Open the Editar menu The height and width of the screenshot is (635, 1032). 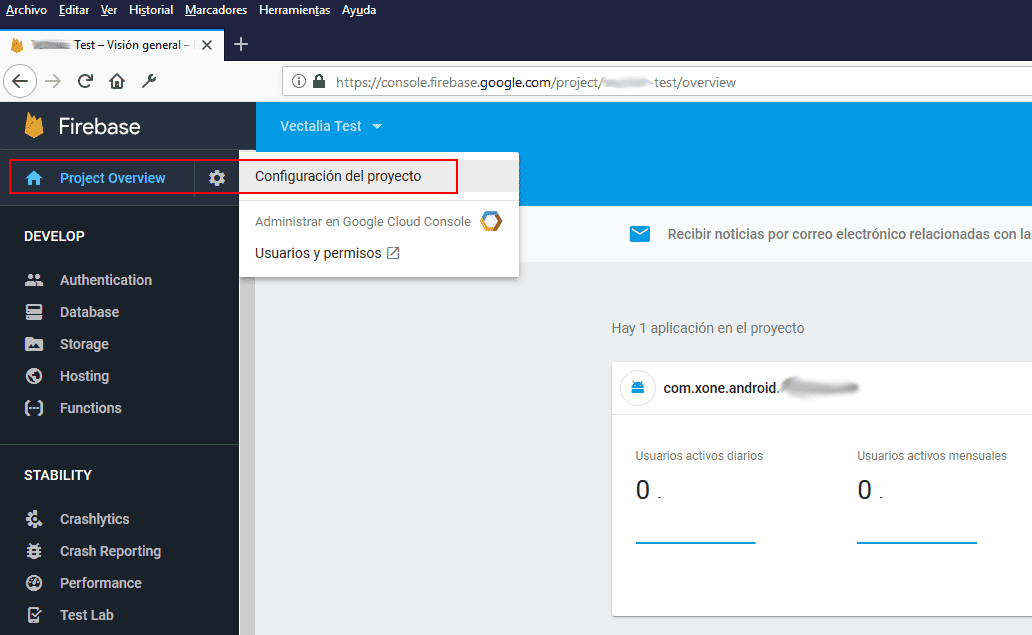(x=74, y=10)
